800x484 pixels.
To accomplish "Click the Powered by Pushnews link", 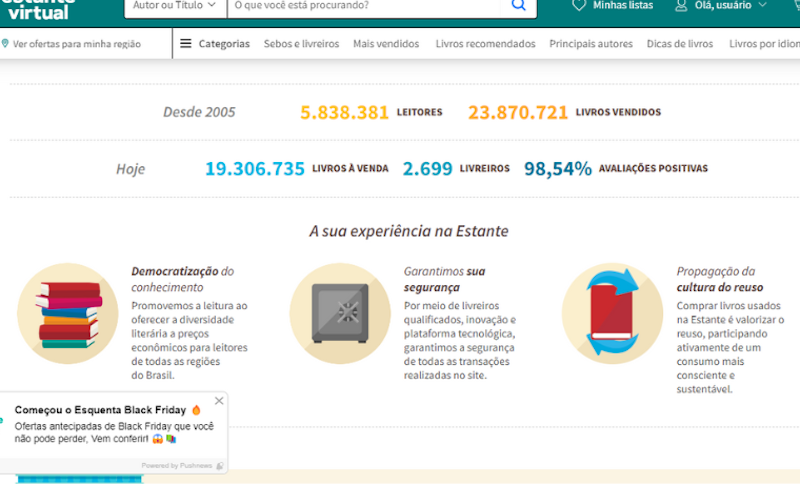I will 177,466.
